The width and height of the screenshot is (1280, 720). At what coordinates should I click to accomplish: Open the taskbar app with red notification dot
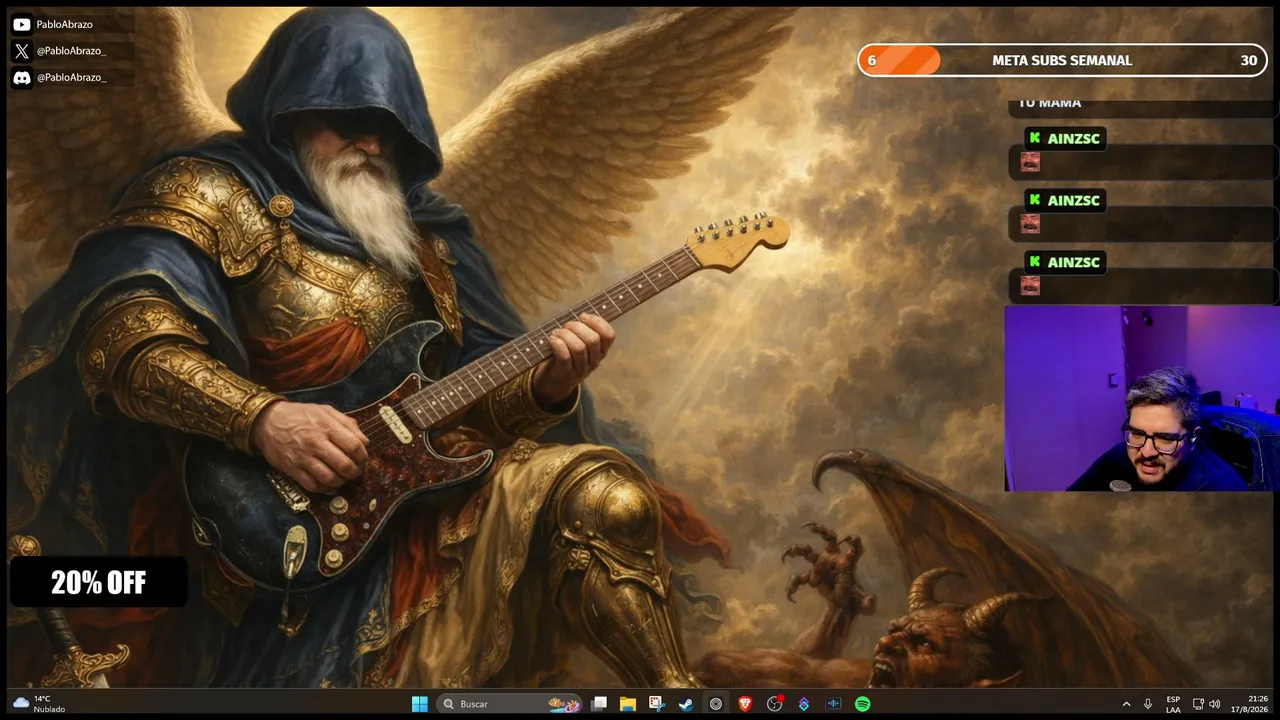[x=774, y=704]
